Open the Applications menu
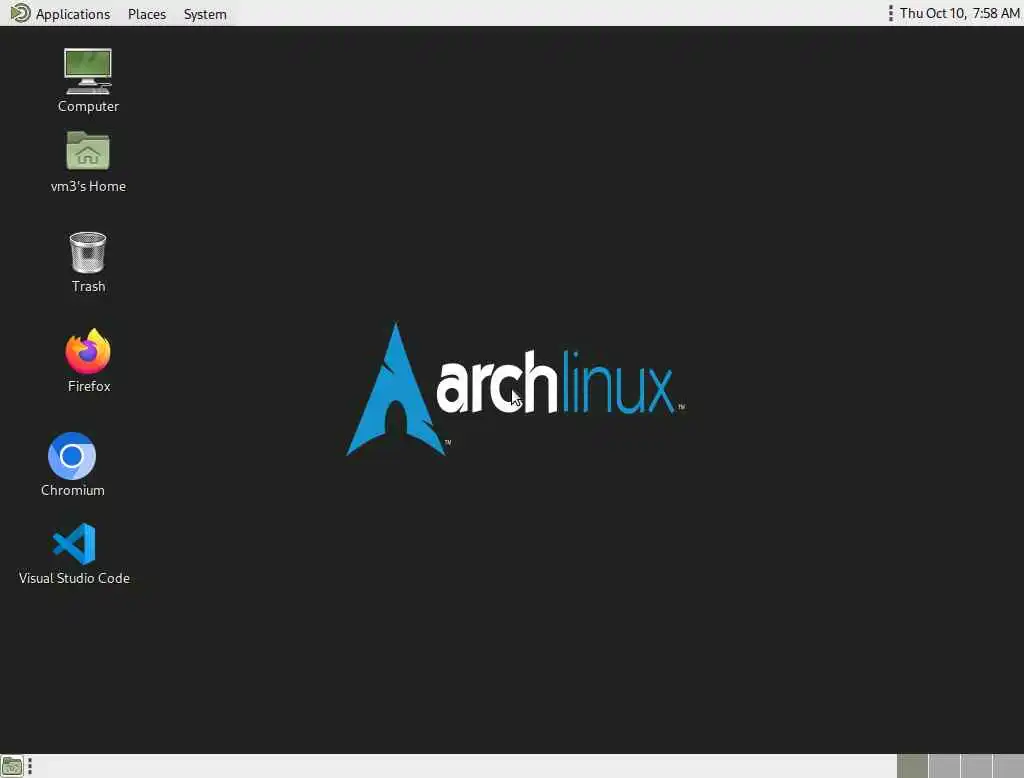 click(72, 14)
